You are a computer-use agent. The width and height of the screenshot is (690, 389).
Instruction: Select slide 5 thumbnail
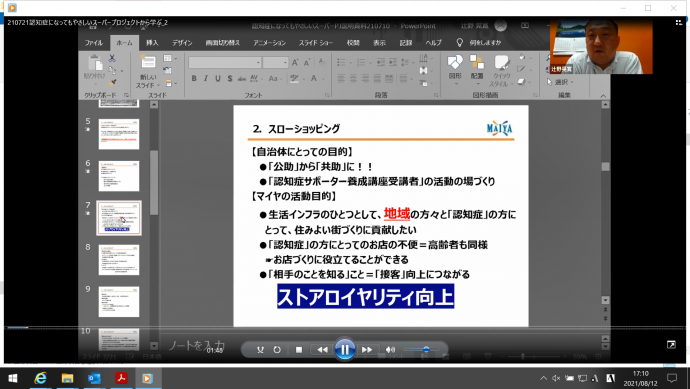[119, 134]
